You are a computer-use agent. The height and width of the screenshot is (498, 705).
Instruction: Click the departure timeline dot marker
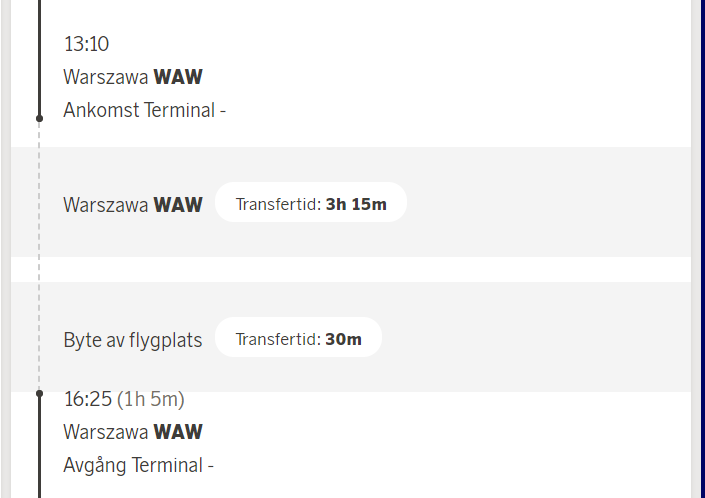coord(39,393)
